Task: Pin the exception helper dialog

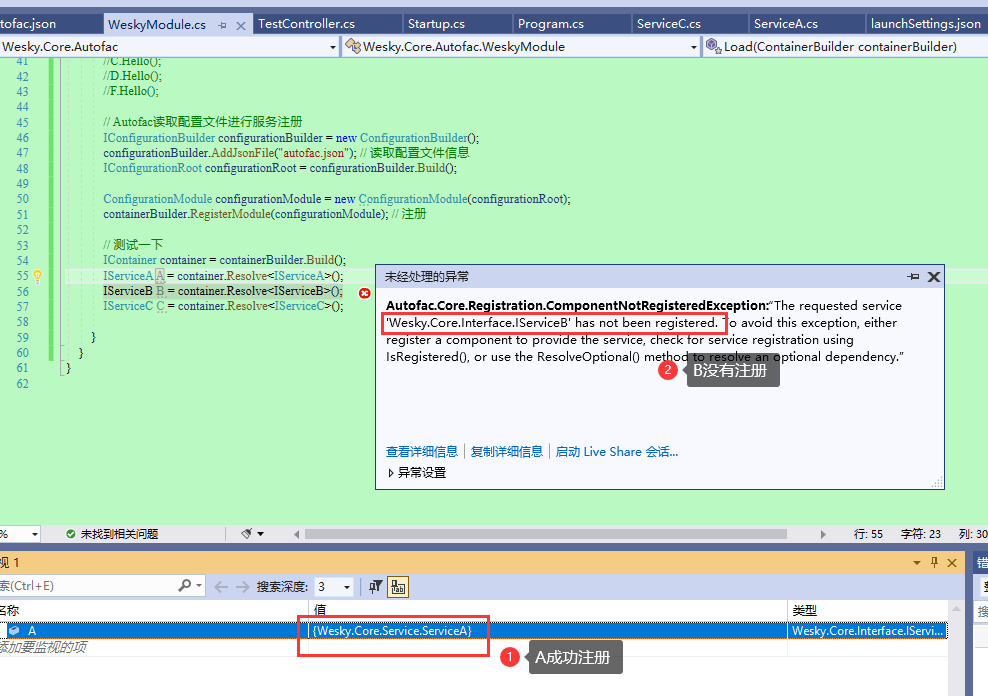Action: click(x=913, y=277)
